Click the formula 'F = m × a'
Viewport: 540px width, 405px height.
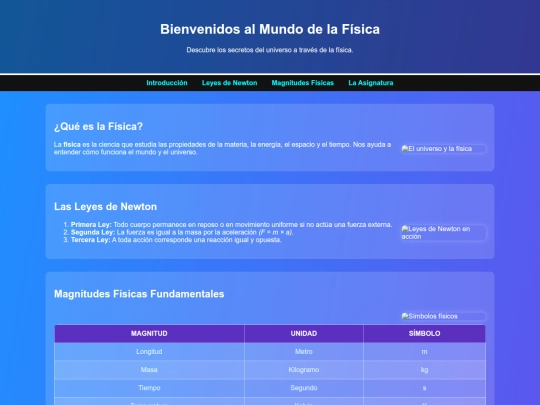pos(276,232)
